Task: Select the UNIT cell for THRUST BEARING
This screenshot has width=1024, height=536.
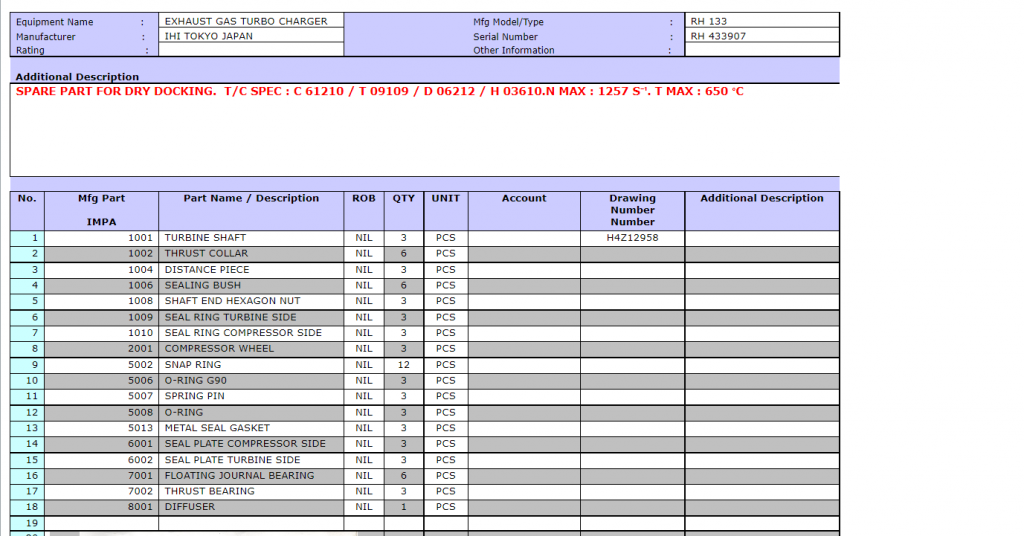Action: click(445, 491)
